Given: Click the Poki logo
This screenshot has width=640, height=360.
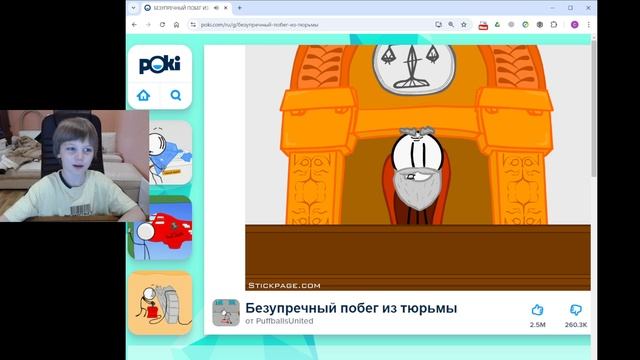Looking at the screenshot, I should coord(160,65).
